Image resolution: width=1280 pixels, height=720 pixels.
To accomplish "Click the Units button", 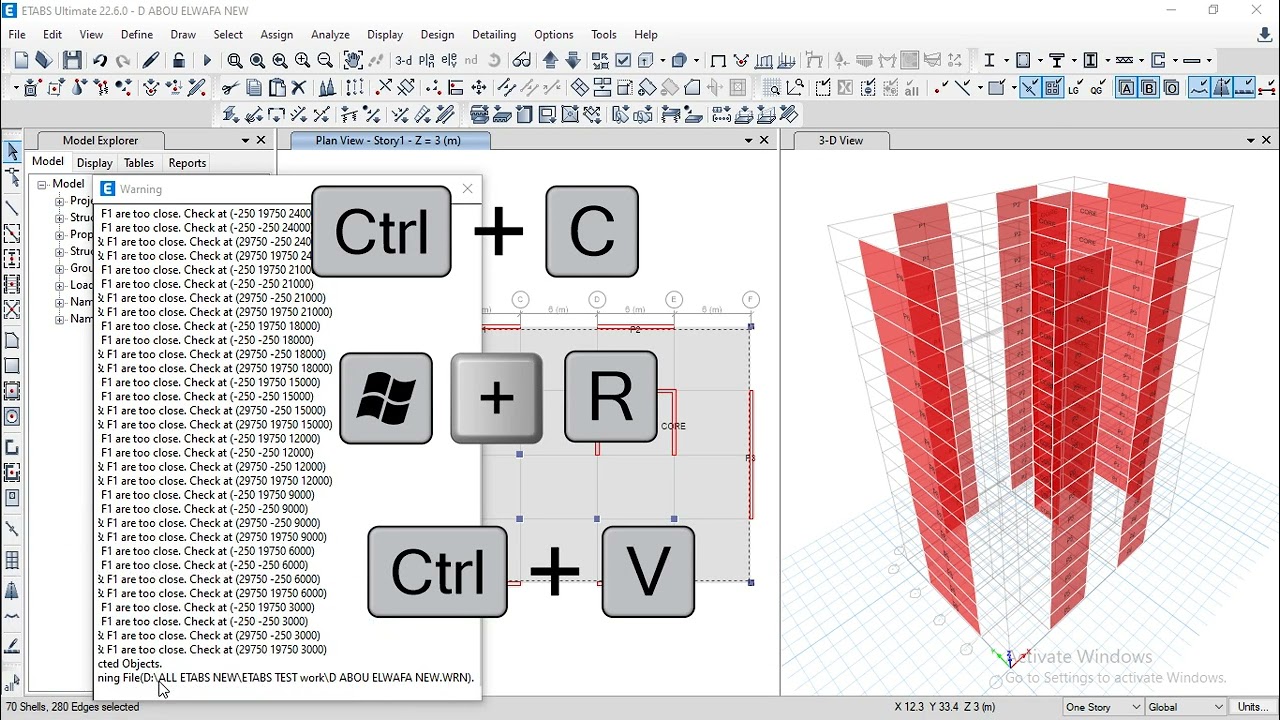I will tap(1253, 707).
